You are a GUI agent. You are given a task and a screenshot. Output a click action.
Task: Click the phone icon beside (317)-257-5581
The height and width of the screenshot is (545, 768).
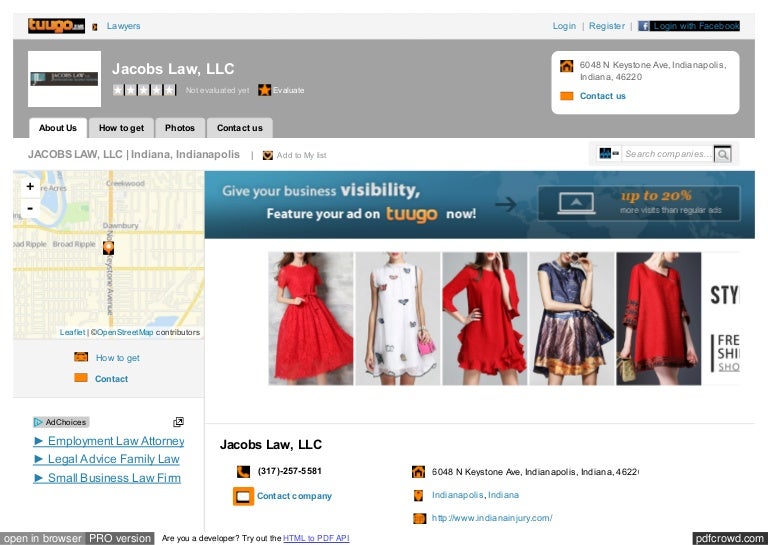pyautogui.click(x=243, y=471)
